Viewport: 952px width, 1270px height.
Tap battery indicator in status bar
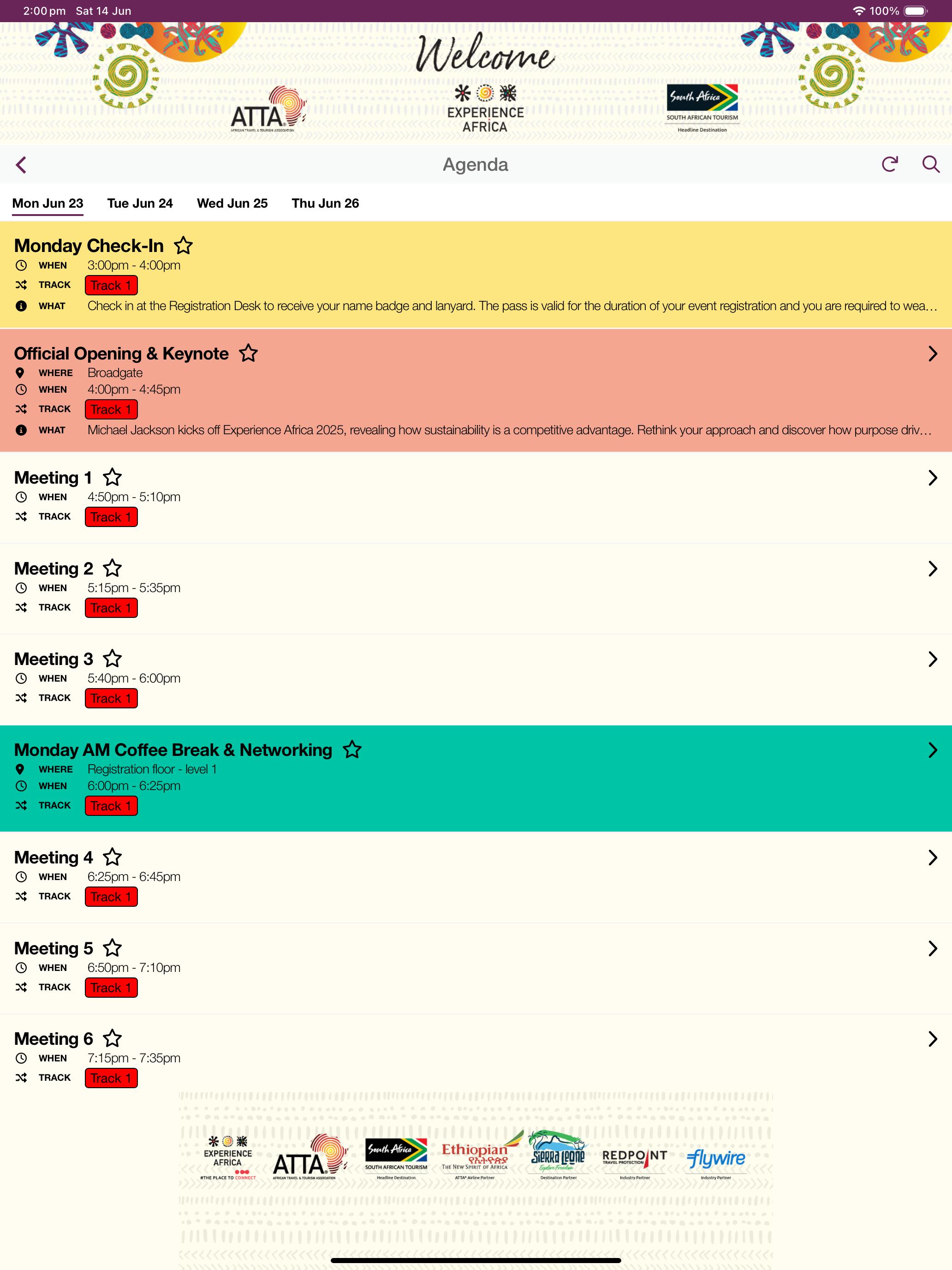[916, 11]
